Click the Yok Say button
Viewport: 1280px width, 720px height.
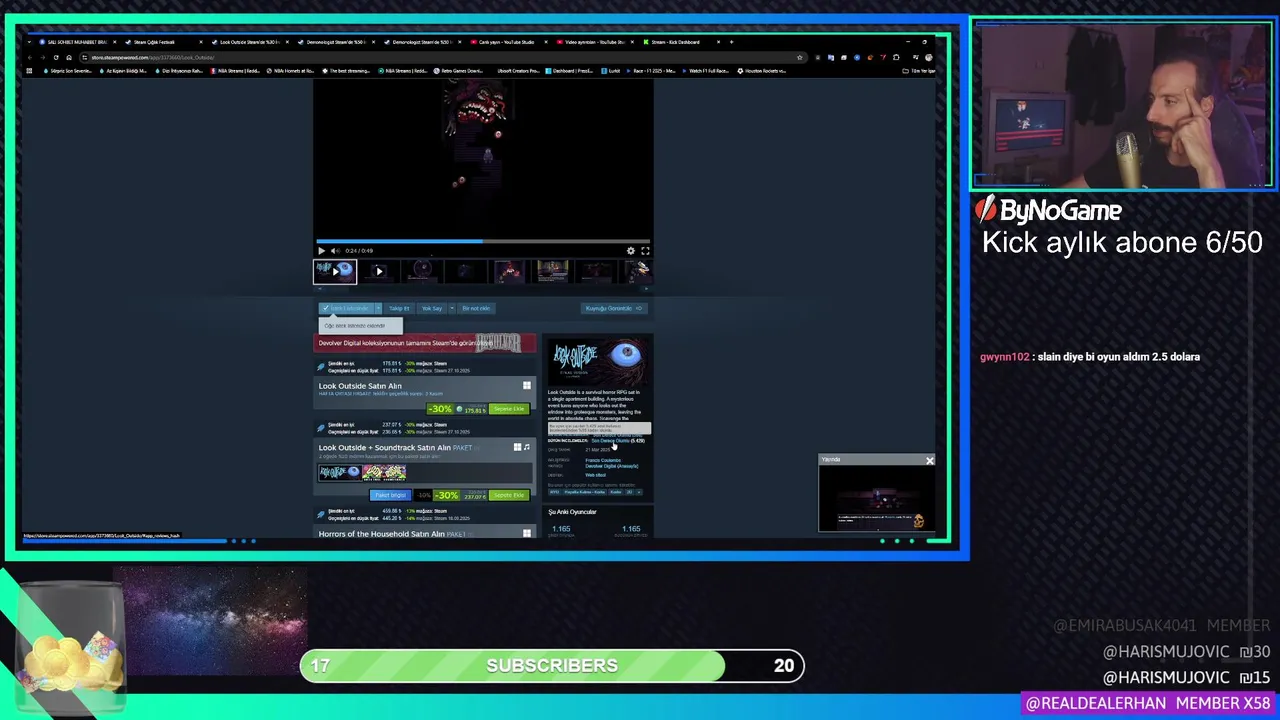pyautogui.click(x=431, y=308)
